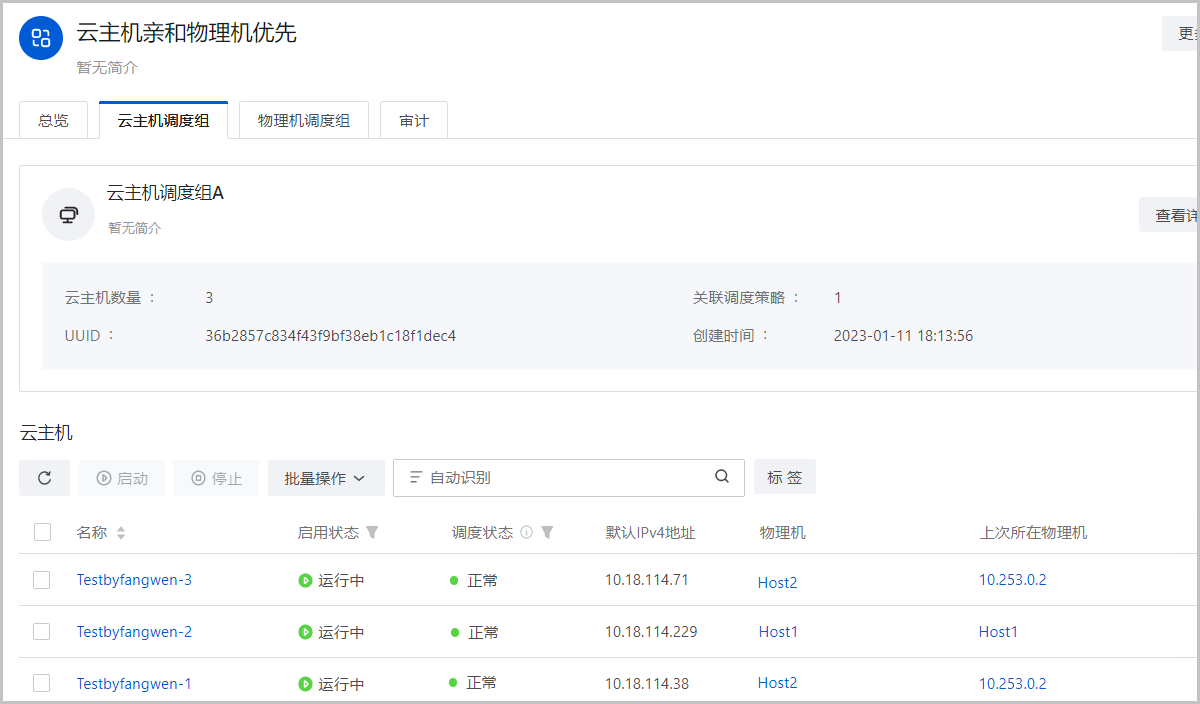Click the refresh icon button
This screenshot has width=1200, height=704.
click(x=44, y=478)
